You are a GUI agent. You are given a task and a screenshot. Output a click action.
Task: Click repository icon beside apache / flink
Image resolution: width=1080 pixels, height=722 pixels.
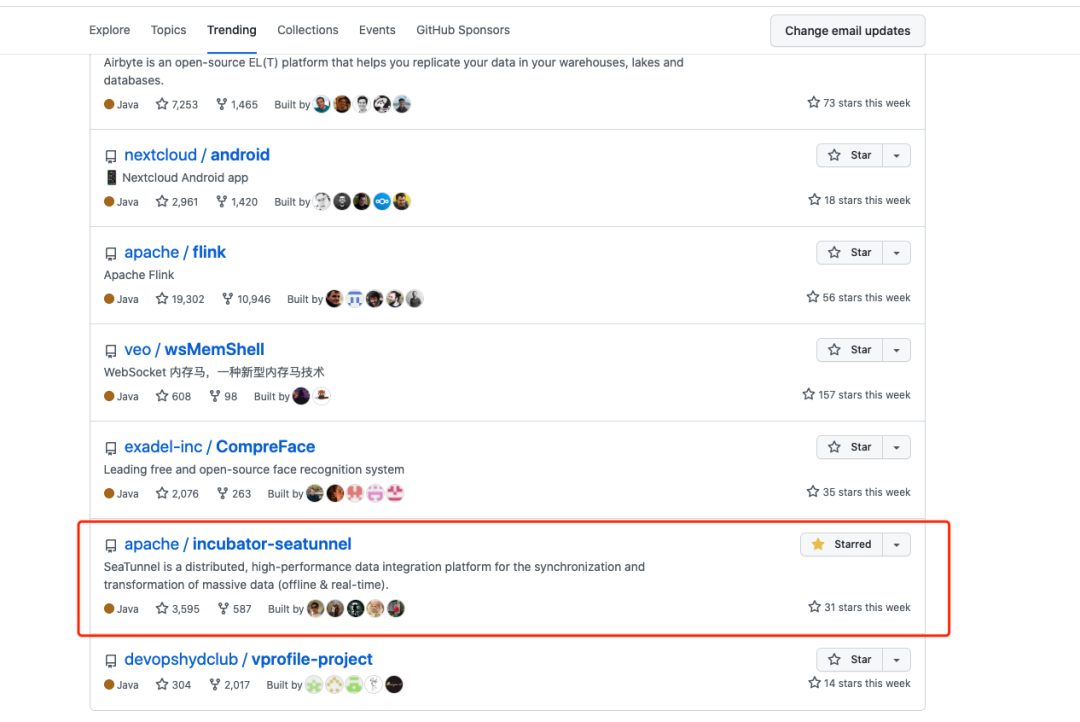pyautogui.click(x=111, y=254)
